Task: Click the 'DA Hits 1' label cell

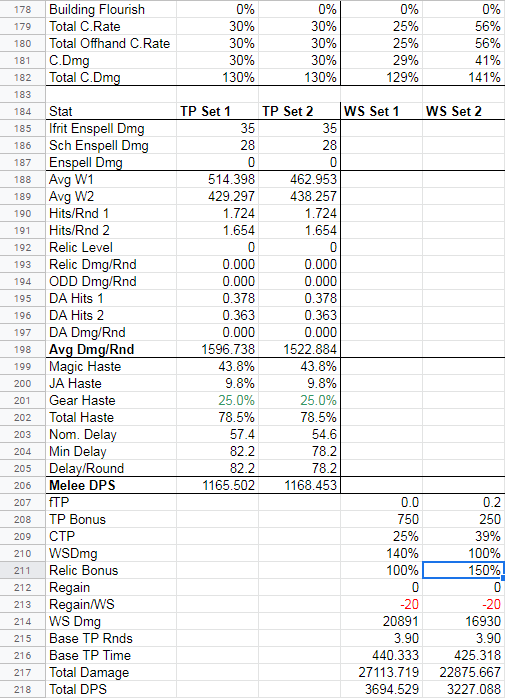Action: (x=111, y=298)
